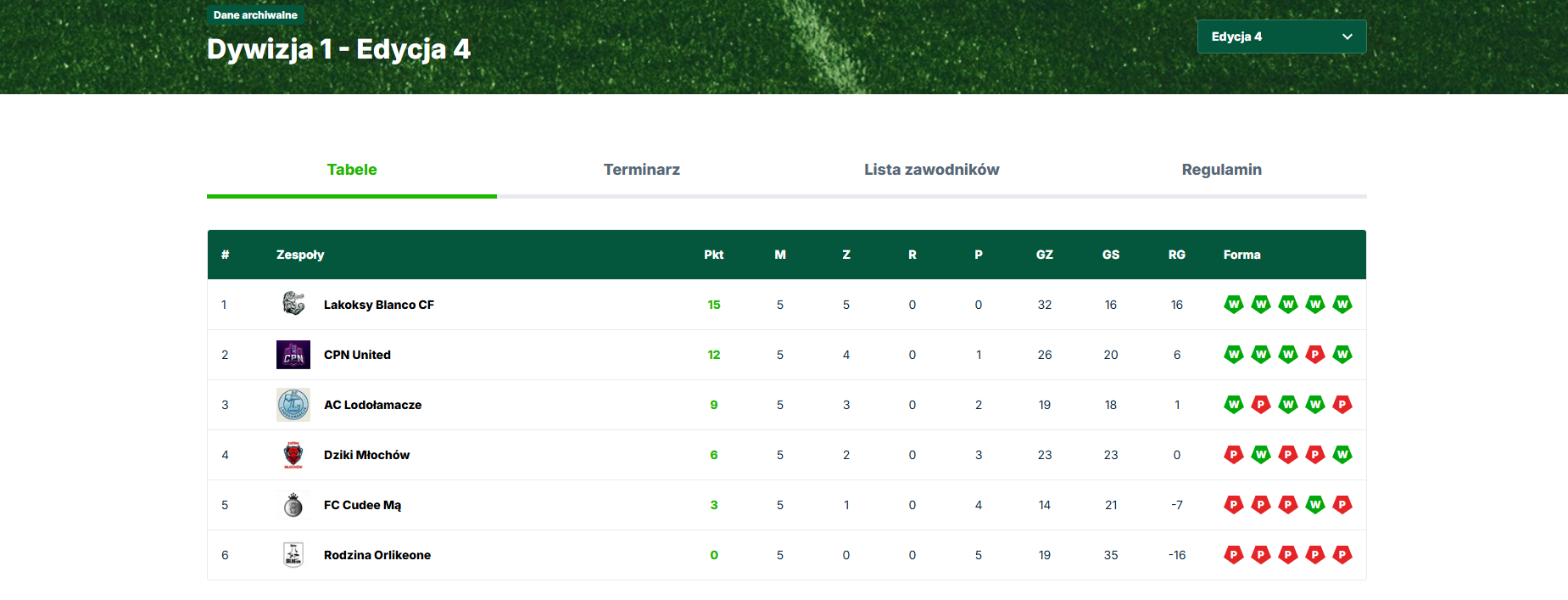Select the Tabele tab
This screenshot has width=1568, height=600.
352,170
